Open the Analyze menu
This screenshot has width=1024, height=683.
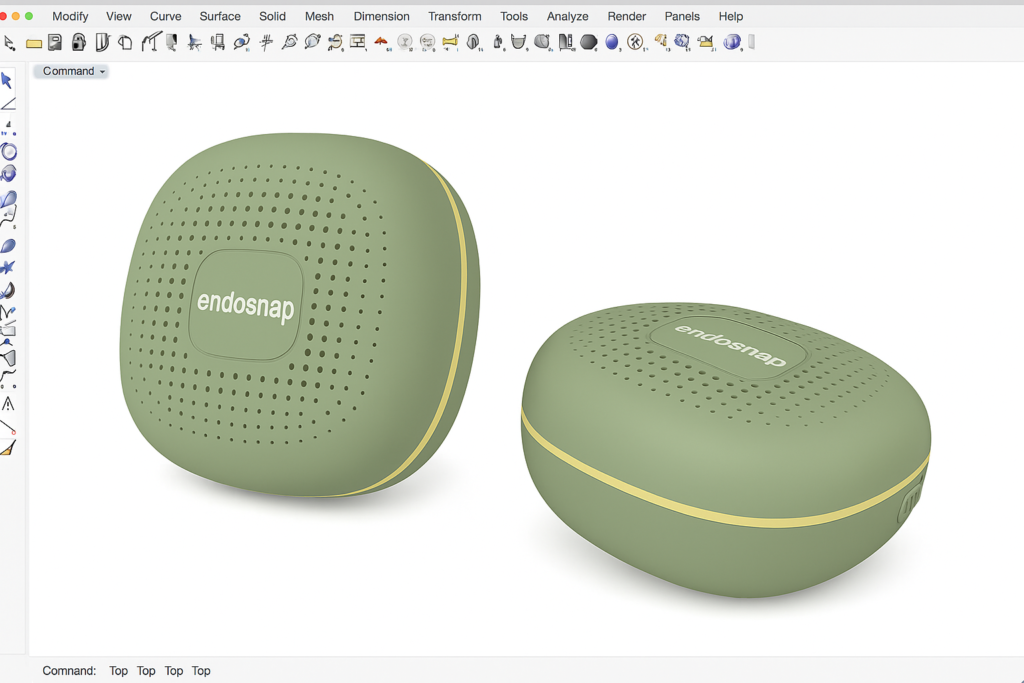(568, 16)
